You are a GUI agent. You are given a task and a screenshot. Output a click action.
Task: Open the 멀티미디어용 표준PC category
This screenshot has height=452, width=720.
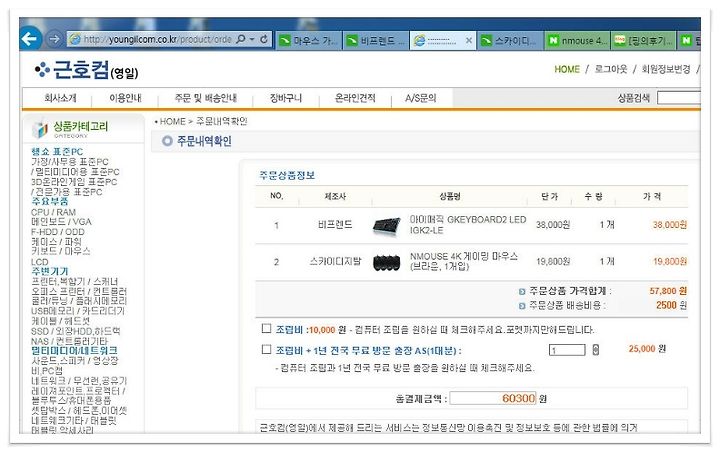tap(77, 172)
